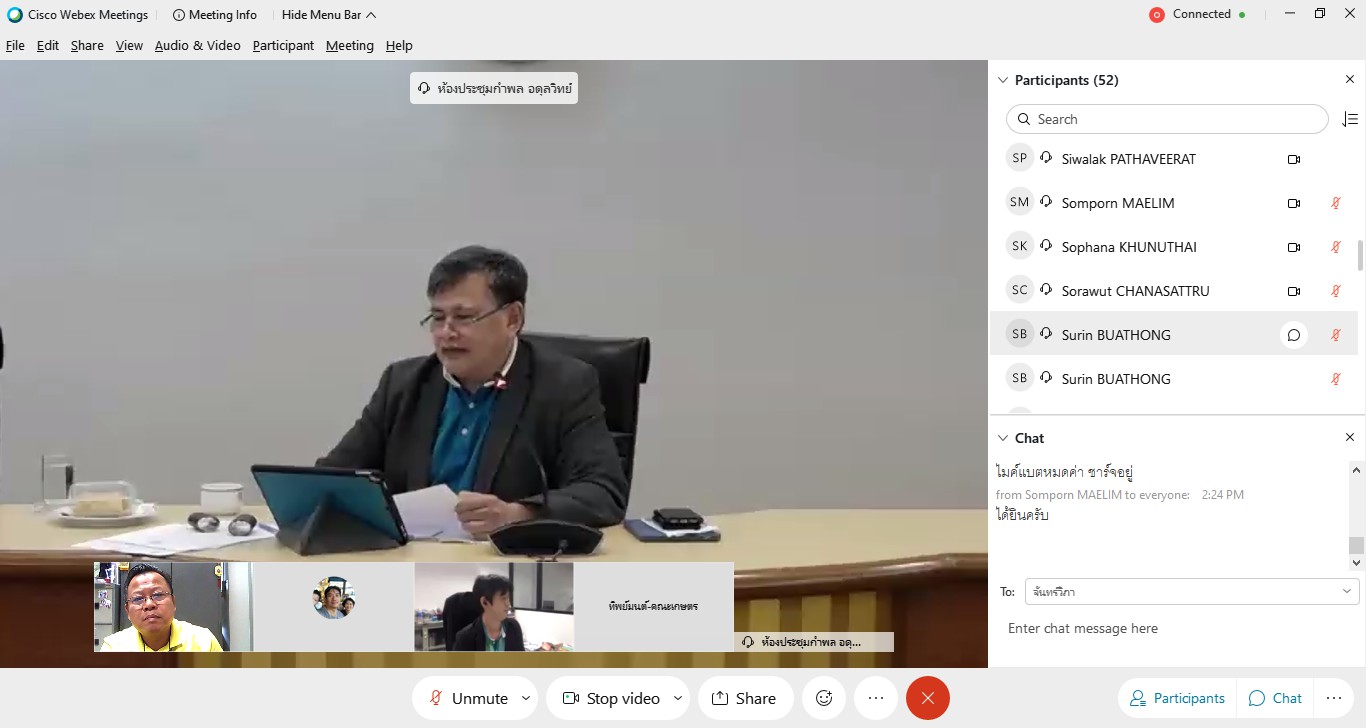Click the SP avatar of Siwalak PATHAVEERAT
The width and height of the screenshot is (1366, 728).
(x=1019, y=159)
